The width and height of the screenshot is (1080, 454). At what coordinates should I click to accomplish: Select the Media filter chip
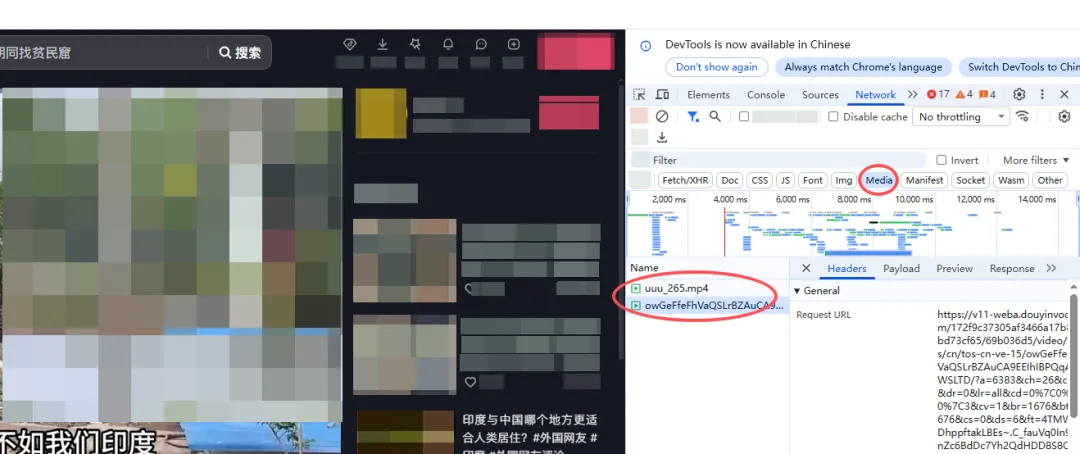pos(879,180)
